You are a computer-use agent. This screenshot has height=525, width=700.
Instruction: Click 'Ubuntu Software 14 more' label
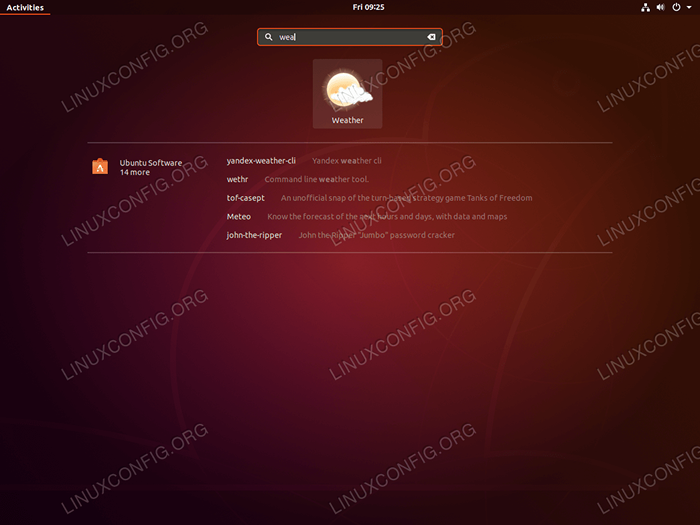coord(151,167)
